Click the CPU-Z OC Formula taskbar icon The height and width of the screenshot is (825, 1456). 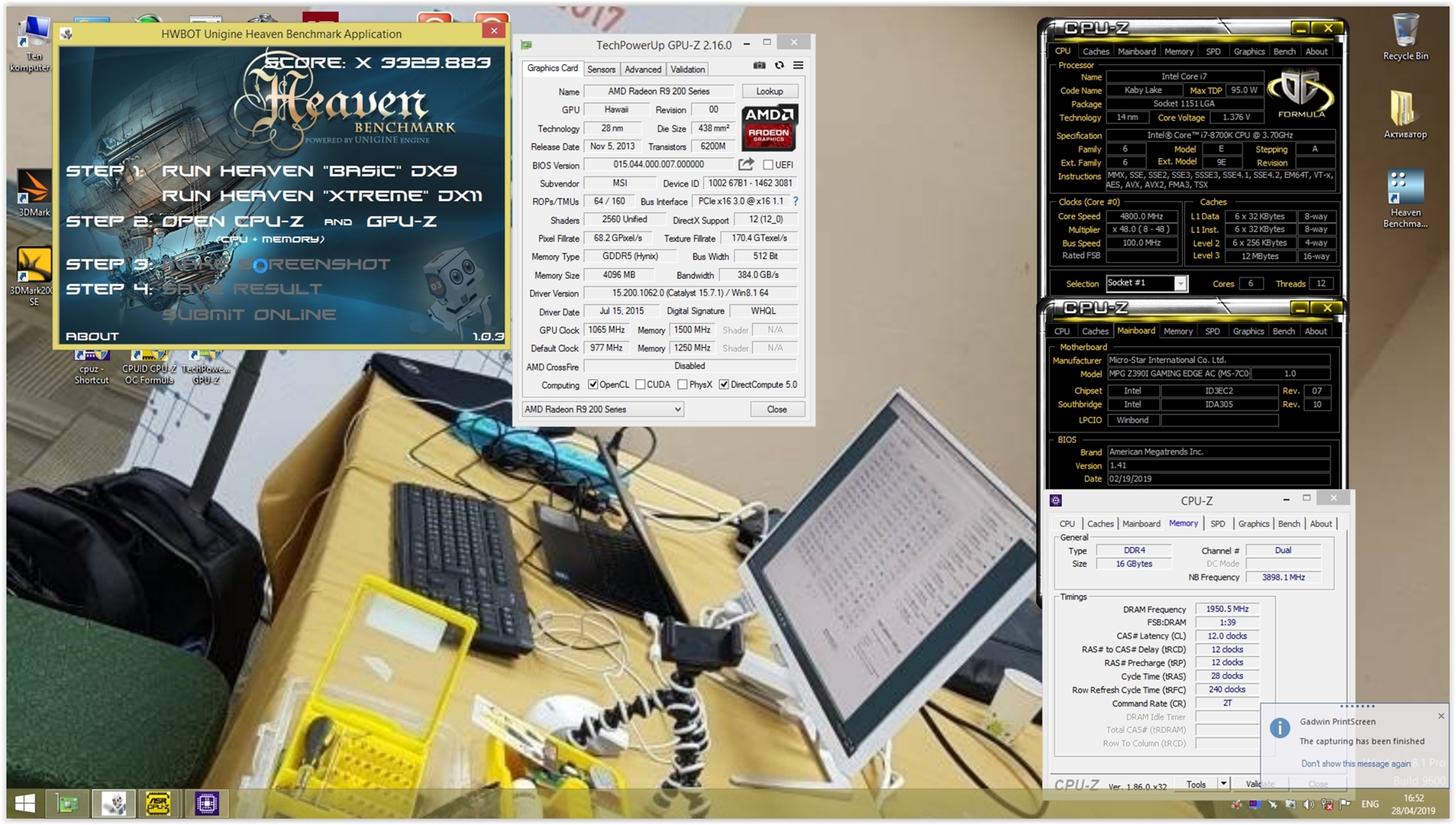[x=159, y=804]
